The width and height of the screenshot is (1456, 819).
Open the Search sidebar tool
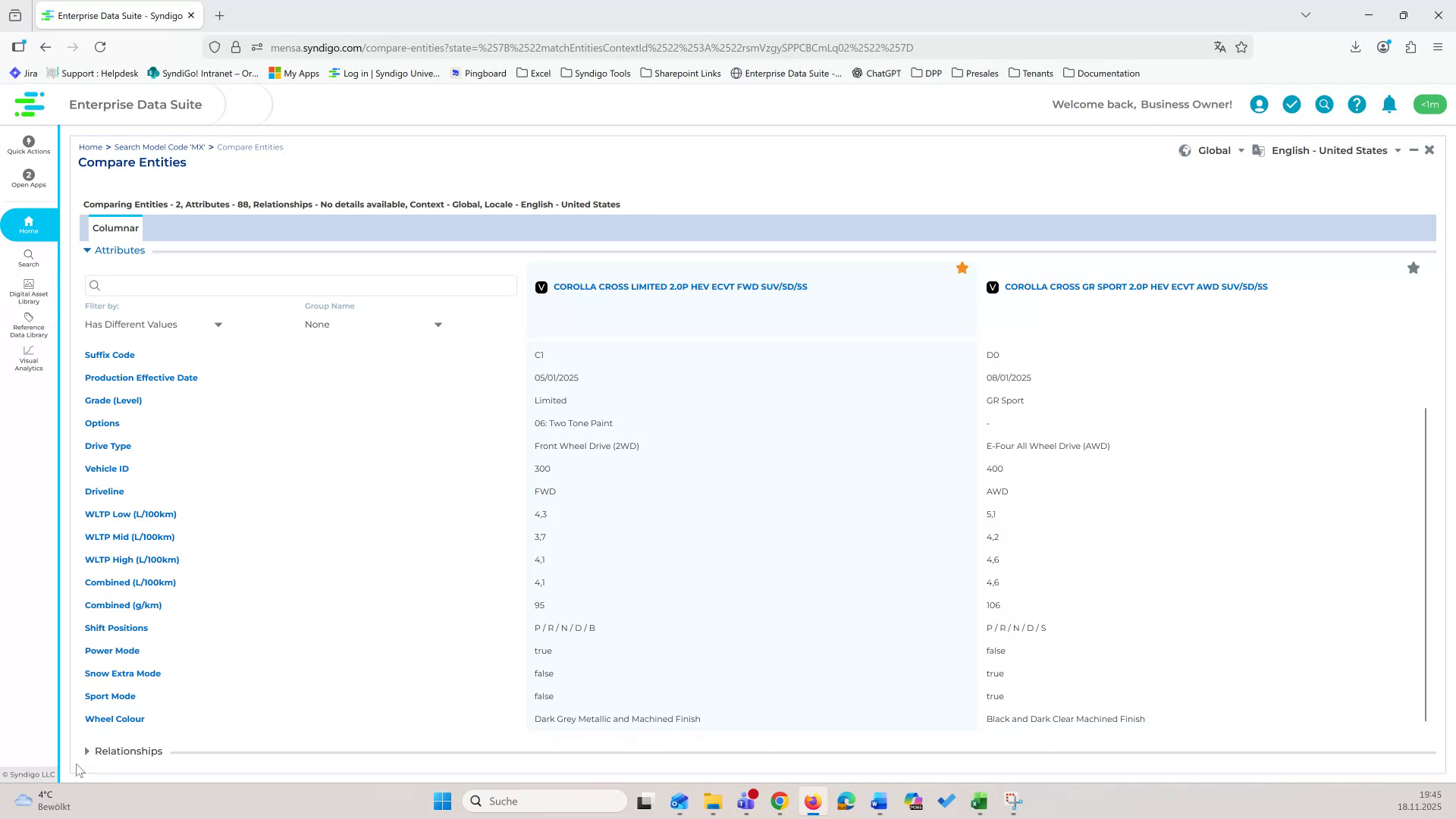coord(28,259)
